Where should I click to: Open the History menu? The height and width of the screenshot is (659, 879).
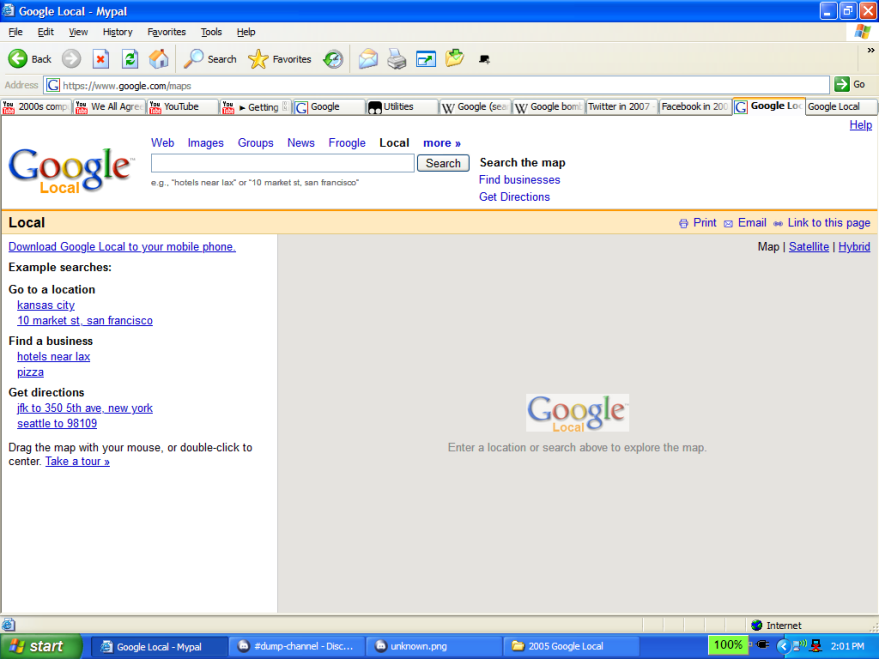tap(117, 32)
